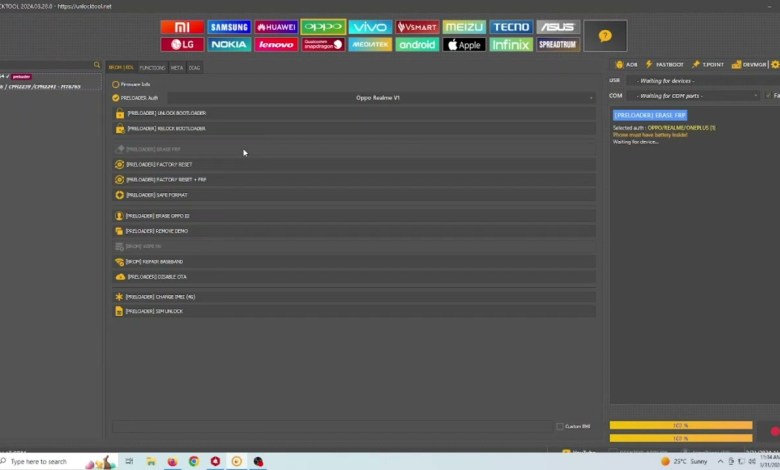Open the USB waiting for devices dropdown

(x=695, y=80)
